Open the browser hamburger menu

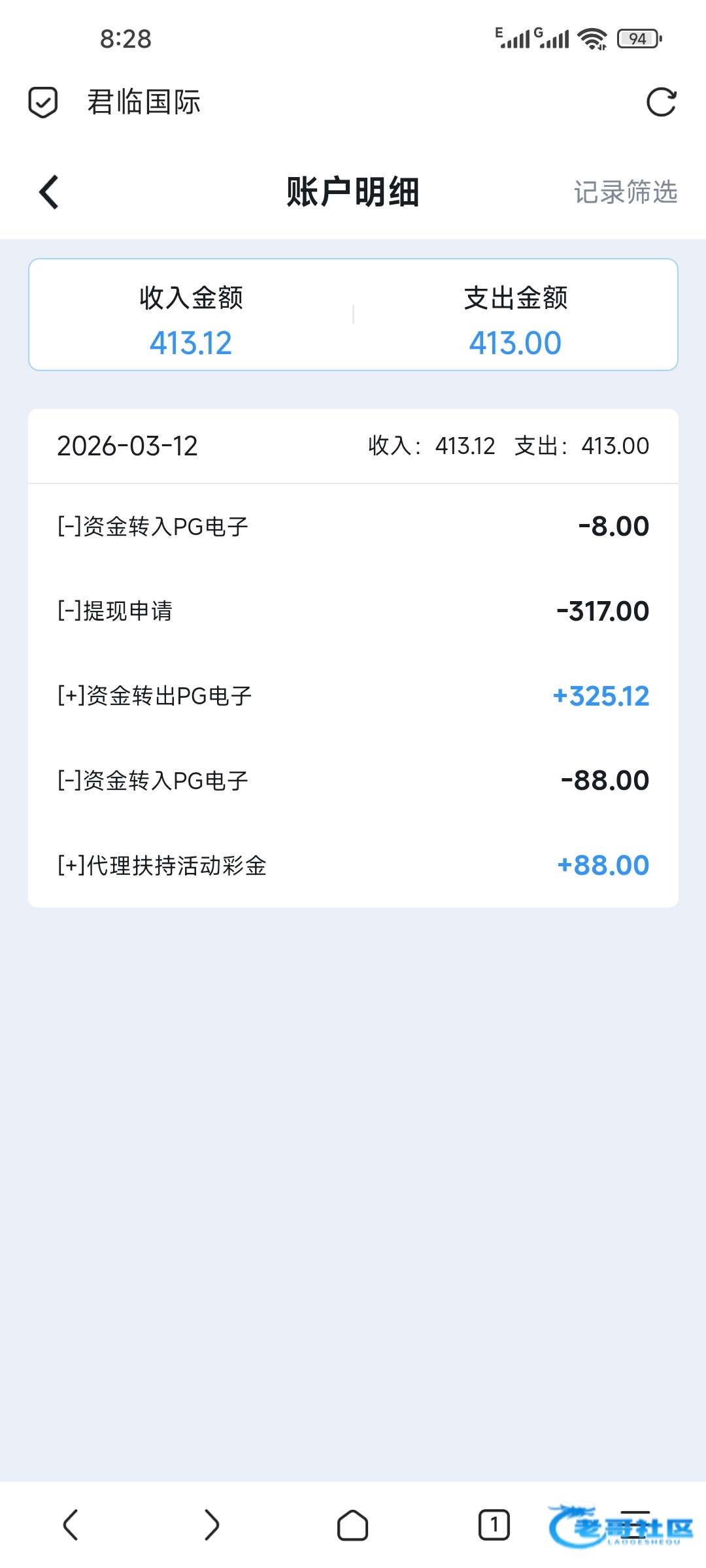click(634, 1525)
